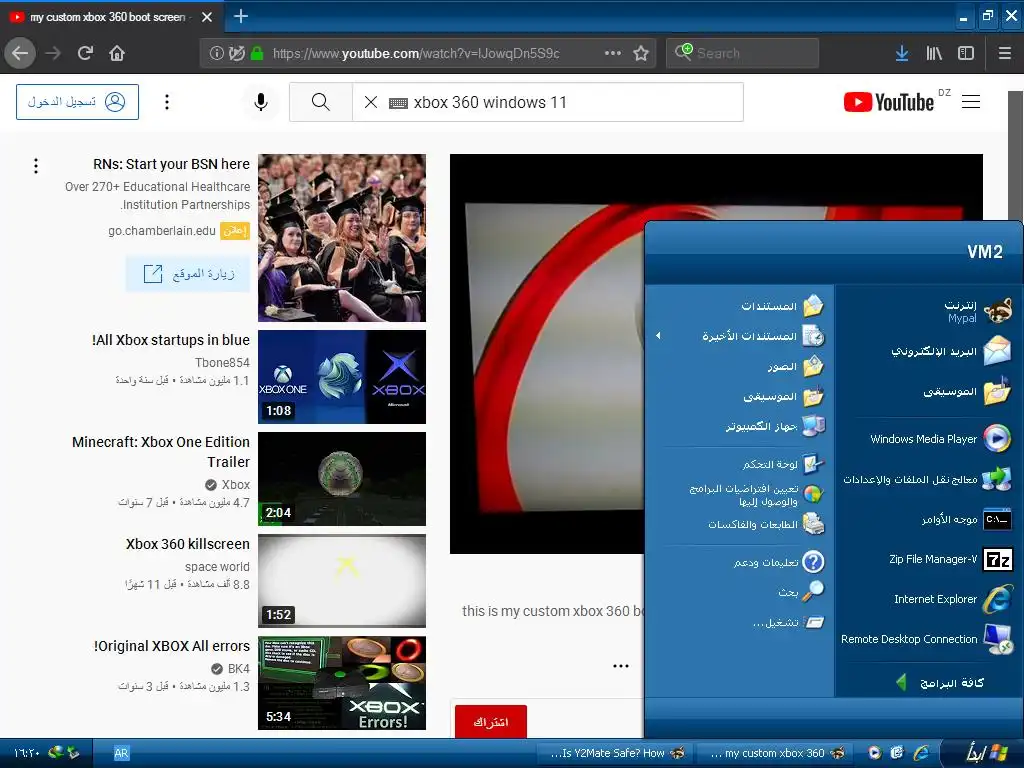Click the Windows Start button on the taskbar
This screenshot has width=1024, height=768.
point(985,753)
